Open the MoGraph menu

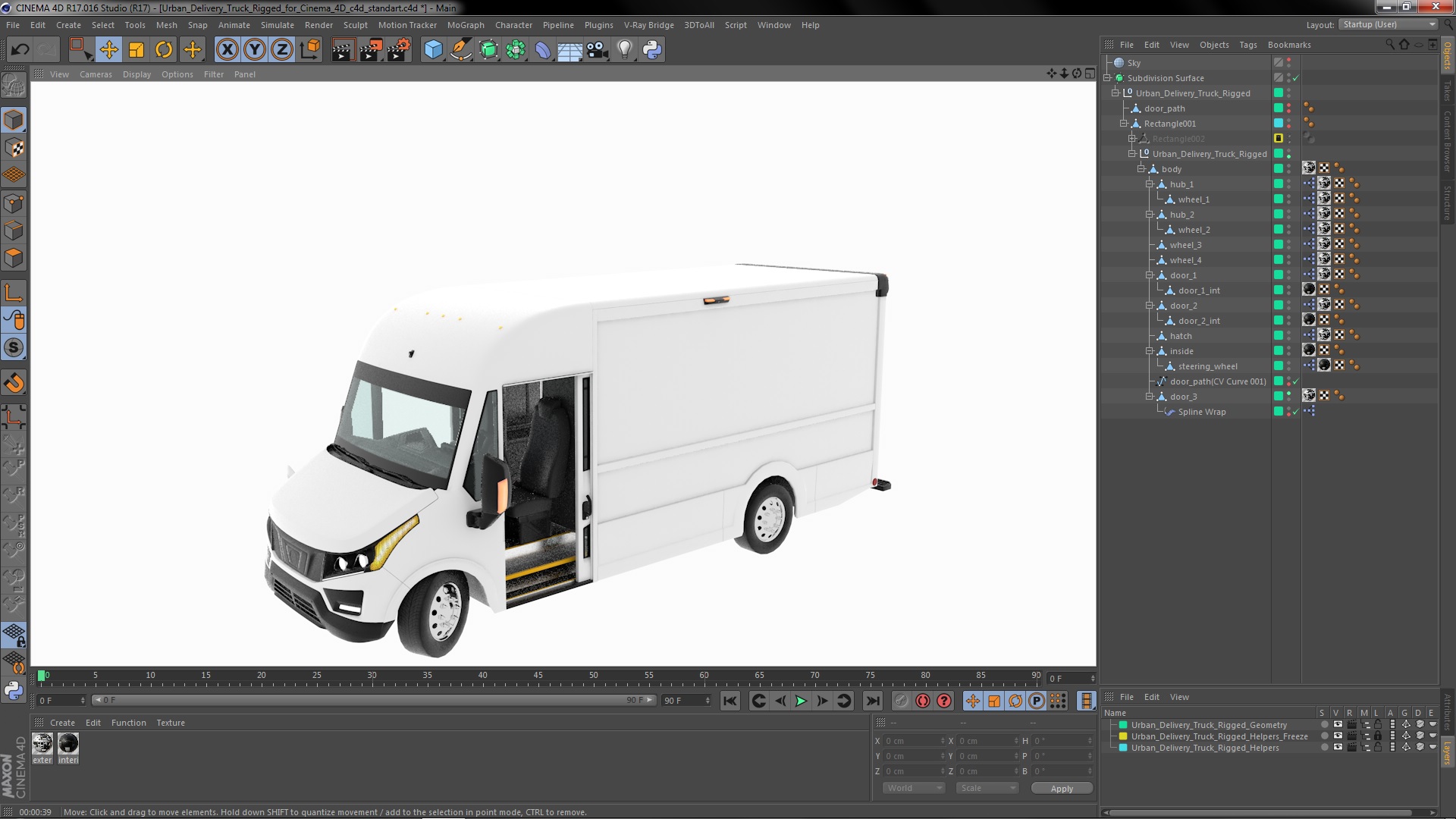coord(466,25)
